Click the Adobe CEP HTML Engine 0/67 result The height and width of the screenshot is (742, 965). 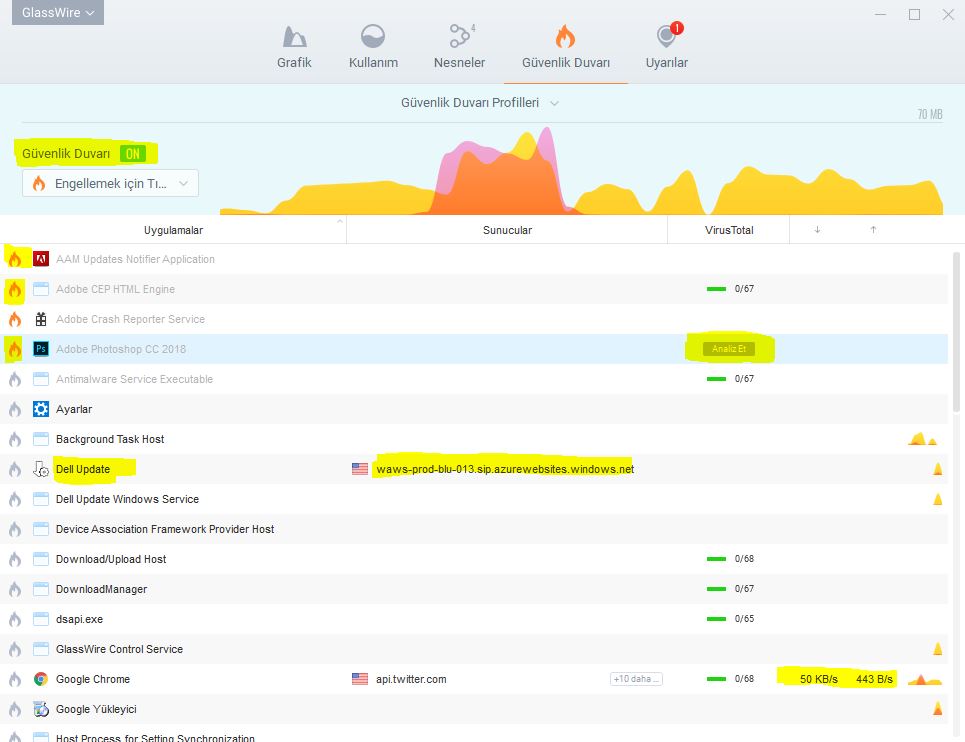tap(731, 289)
